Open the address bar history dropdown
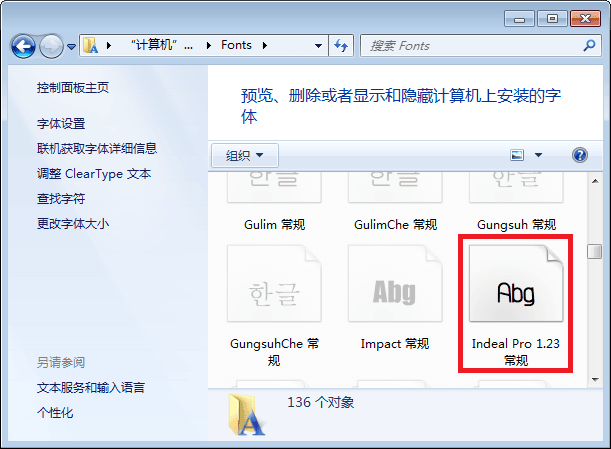 coord(318,46)
